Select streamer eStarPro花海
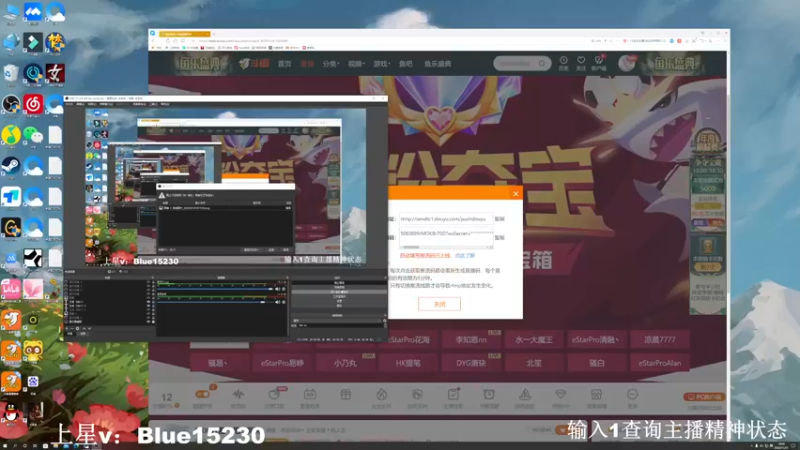The height and width of the screenshot is (450, 800). (x=408, y=339)
